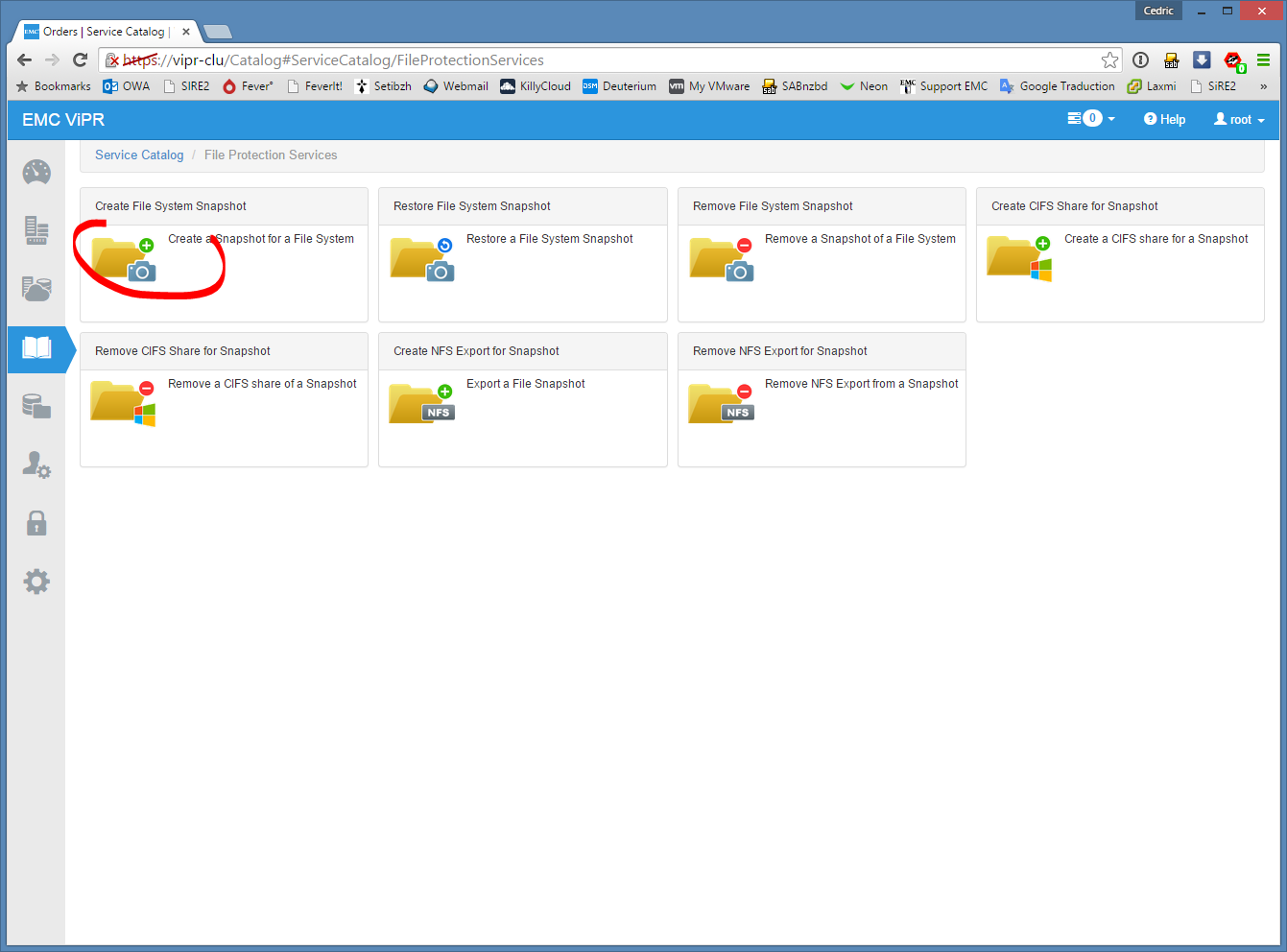Click 'Create a Snapshot for a File System' text

click(x=261, y=239)
